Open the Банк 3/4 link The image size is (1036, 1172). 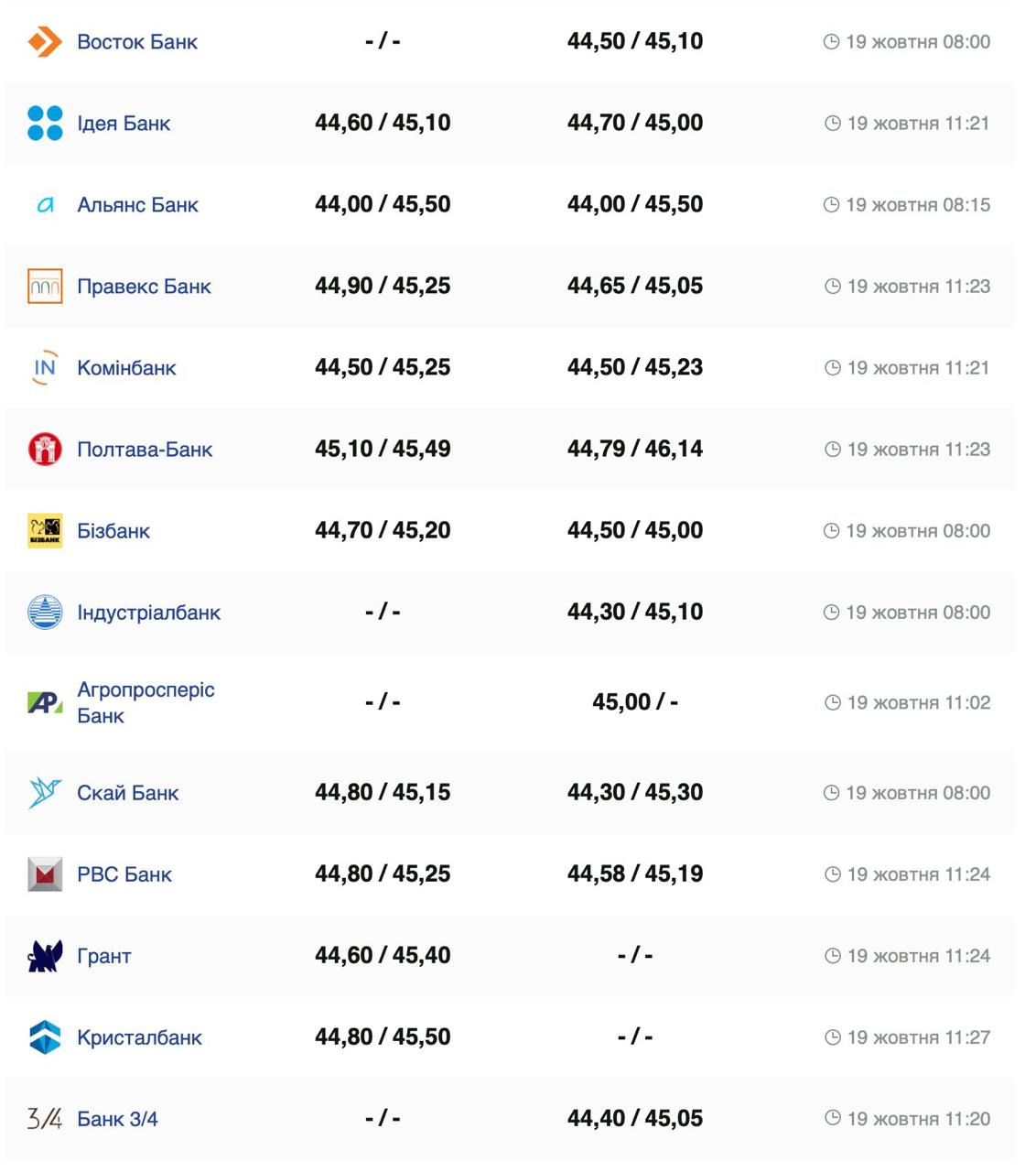tap(117, 1119)
